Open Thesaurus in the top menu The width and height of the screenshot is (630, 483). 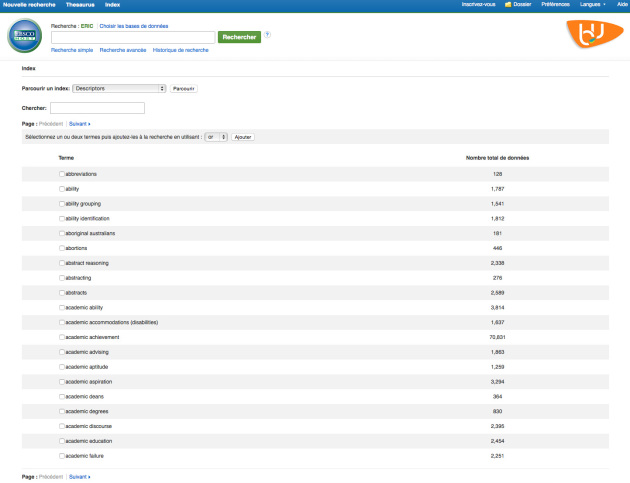tap(80, 5)
